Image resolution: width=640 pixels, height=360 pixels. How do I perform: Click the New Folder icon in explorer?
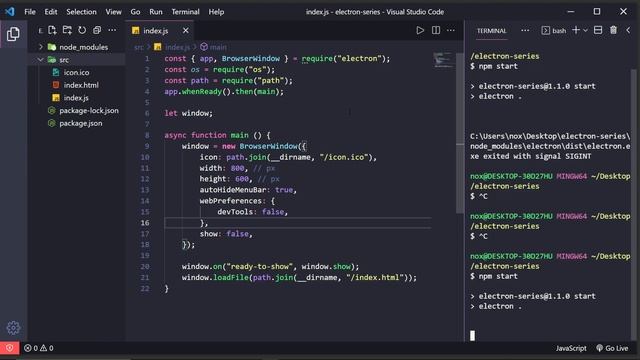coord(67,30)
